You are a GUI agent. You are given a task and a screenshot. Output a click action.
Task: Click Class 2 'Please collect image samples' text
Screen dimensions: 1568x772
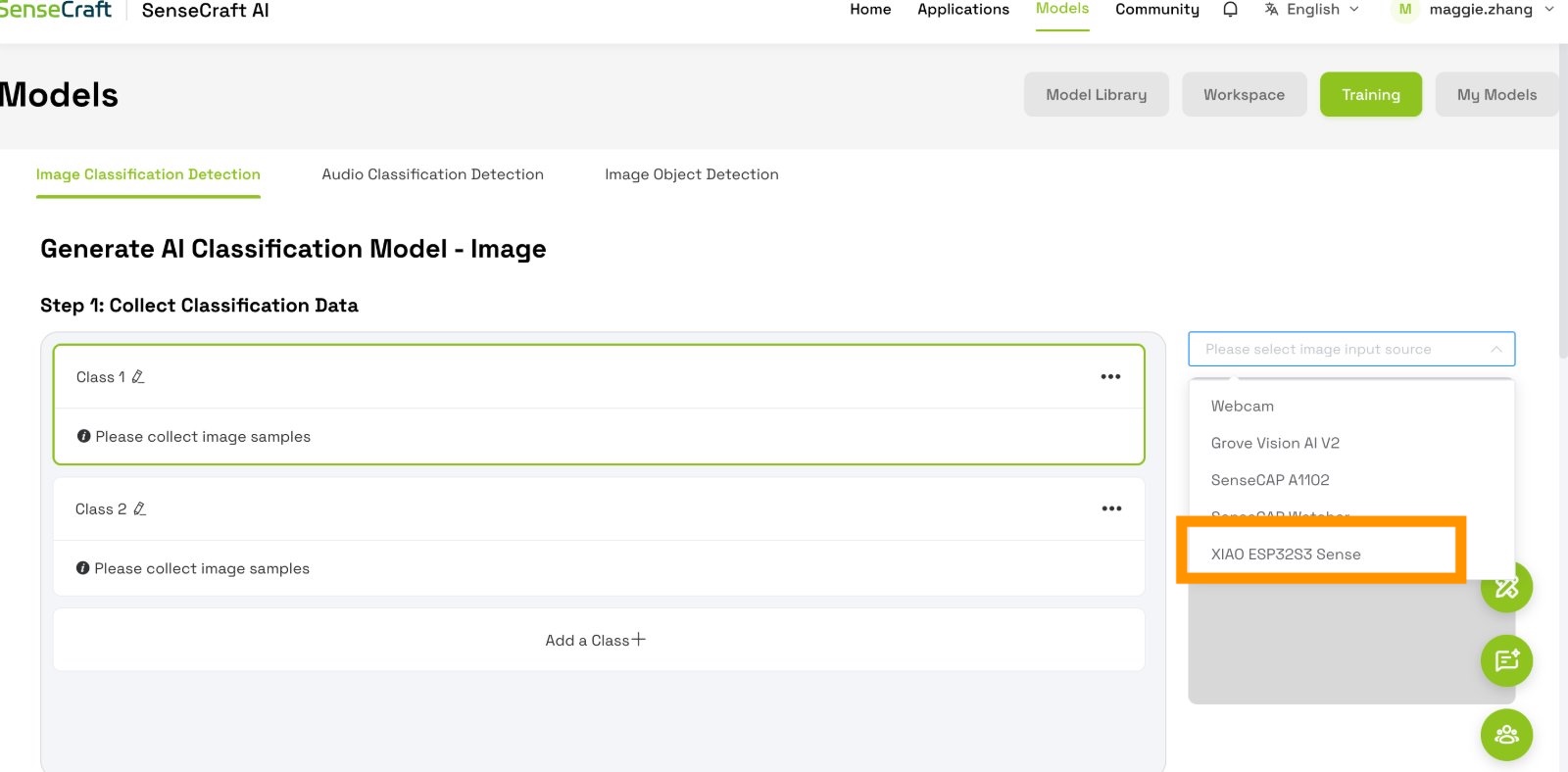click(202, 568)
